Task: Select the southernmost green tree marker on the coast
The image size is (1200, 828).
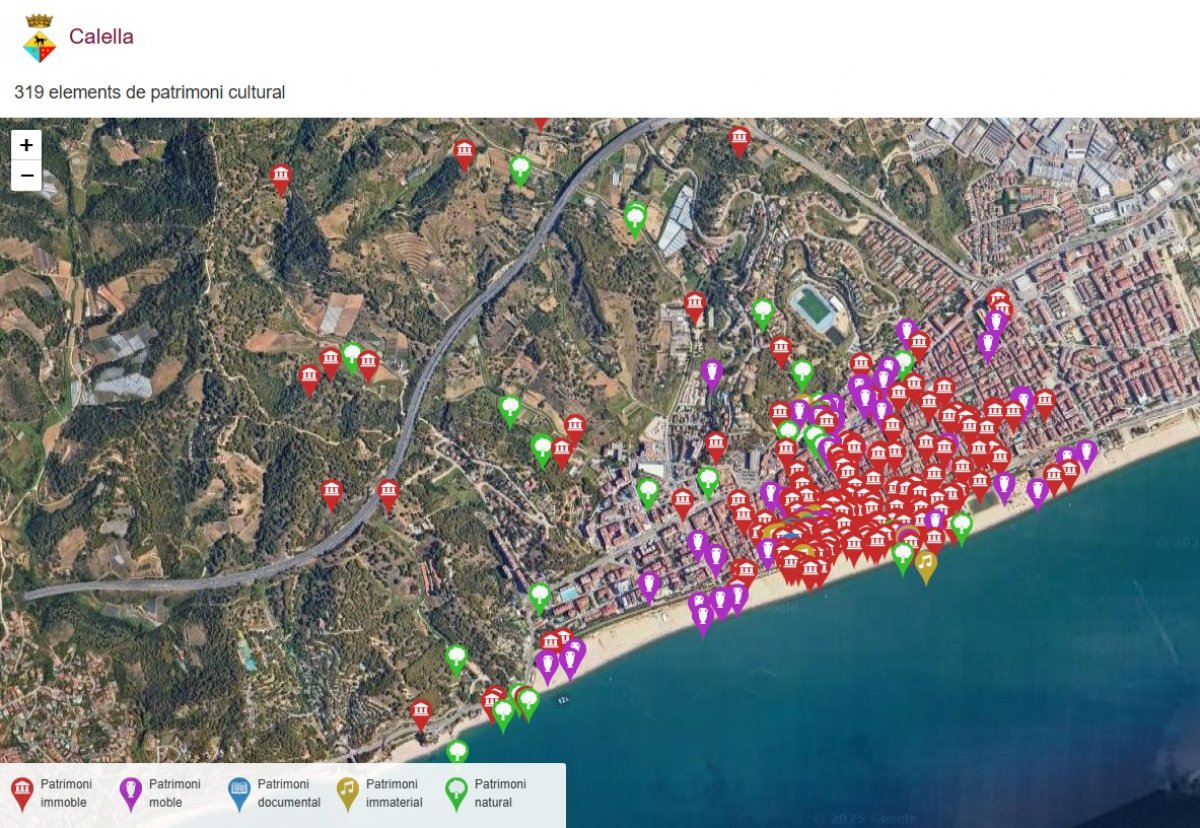Action: (457, 751)
